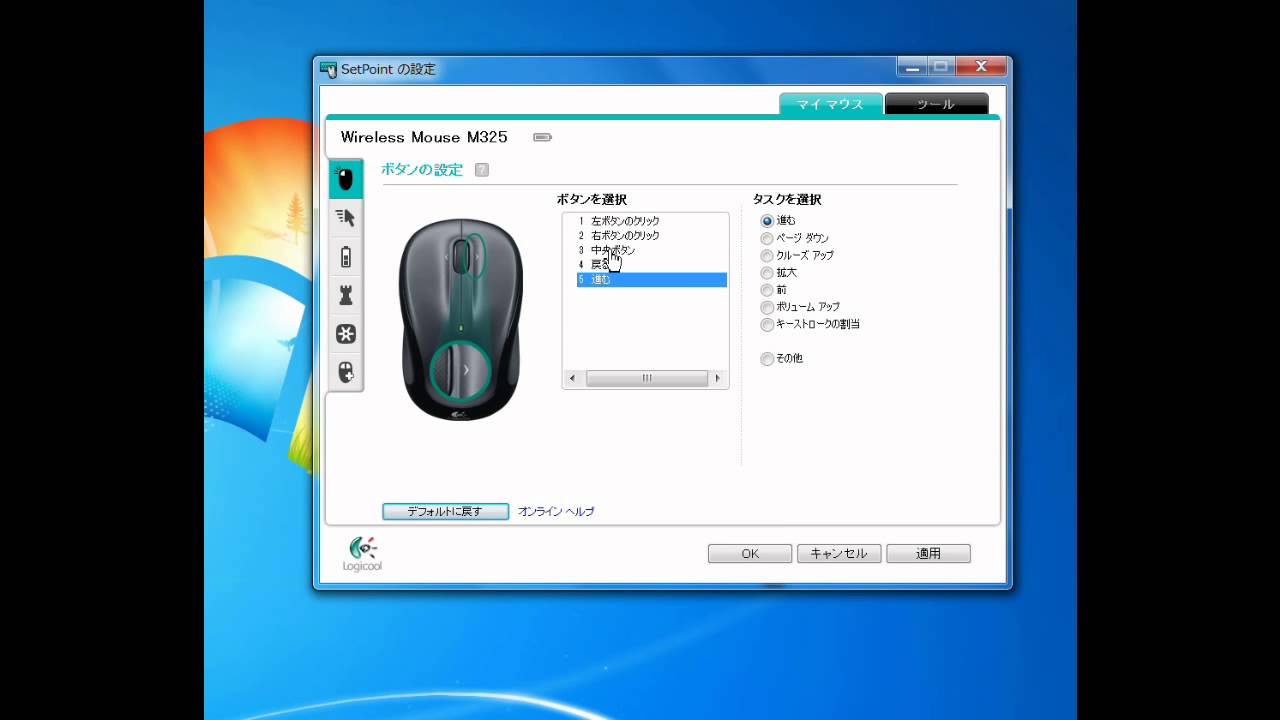This screenshot has width=1280, height=720.
Task: Confirm with the OK button
Action: (x=750, y=553)
